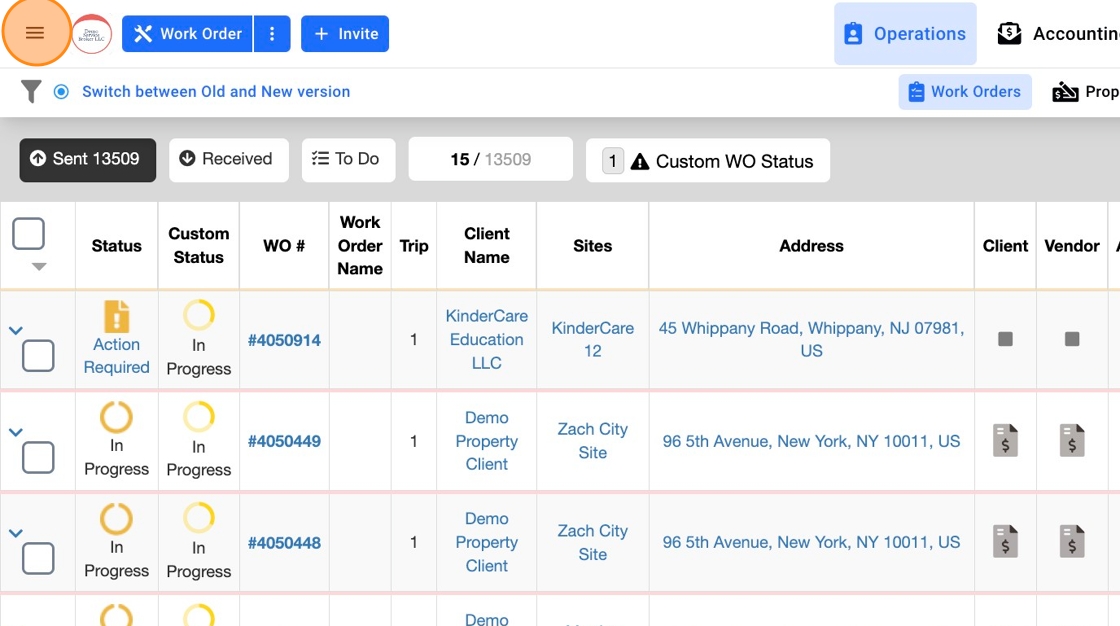Open client invoice icon for WO #4050449
This screenshot has width=1120, height=626.
(1005, 441)
